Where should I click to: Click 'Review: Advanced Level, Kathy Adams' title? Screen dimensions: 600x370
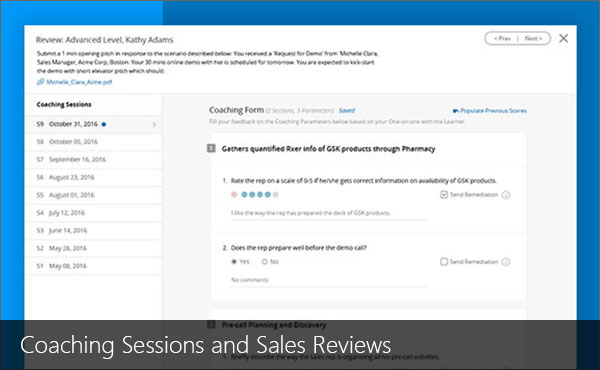[x=104, y=40]
